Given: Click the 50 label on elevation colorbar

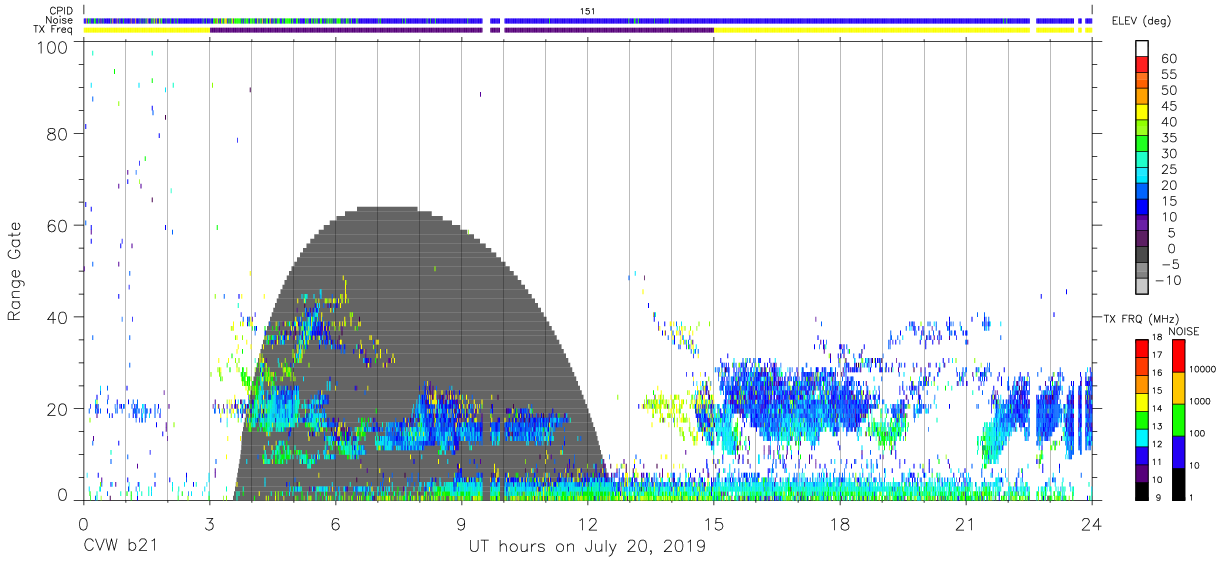Looking at the screenshot, I should click(1169, 90).
